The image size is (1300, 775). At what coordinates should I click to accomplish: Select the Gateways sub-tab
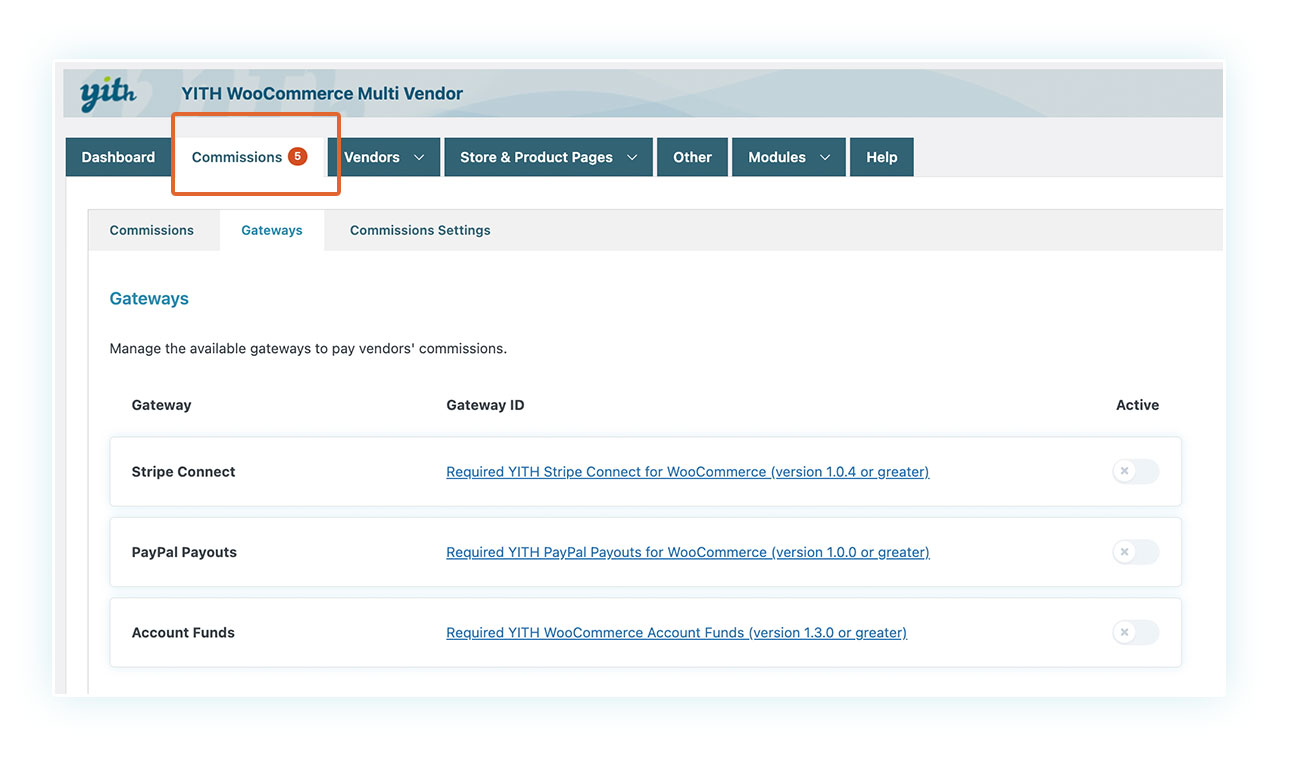pos(272,230)
